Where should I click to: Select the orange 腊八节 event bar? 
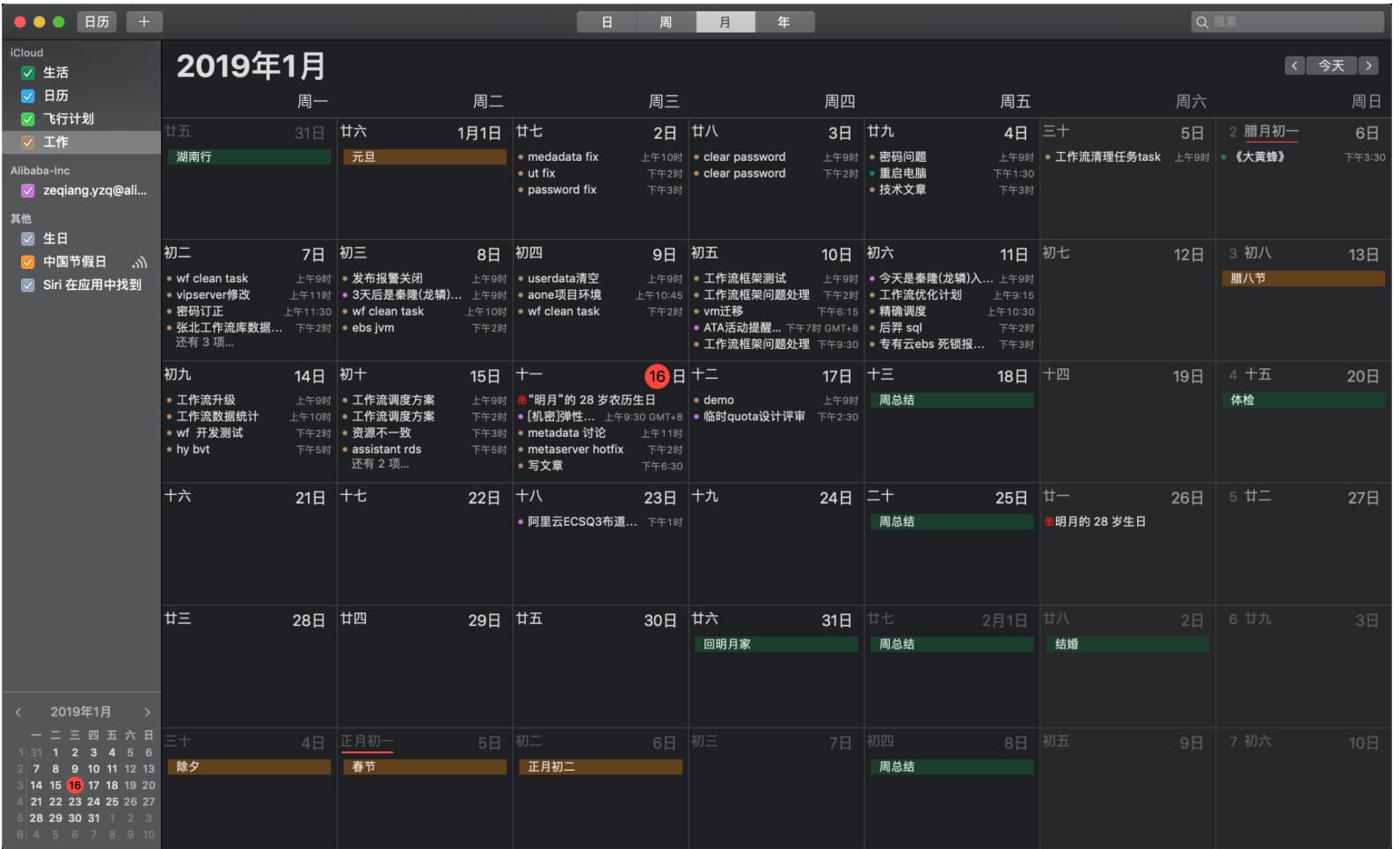point(1302,279)
